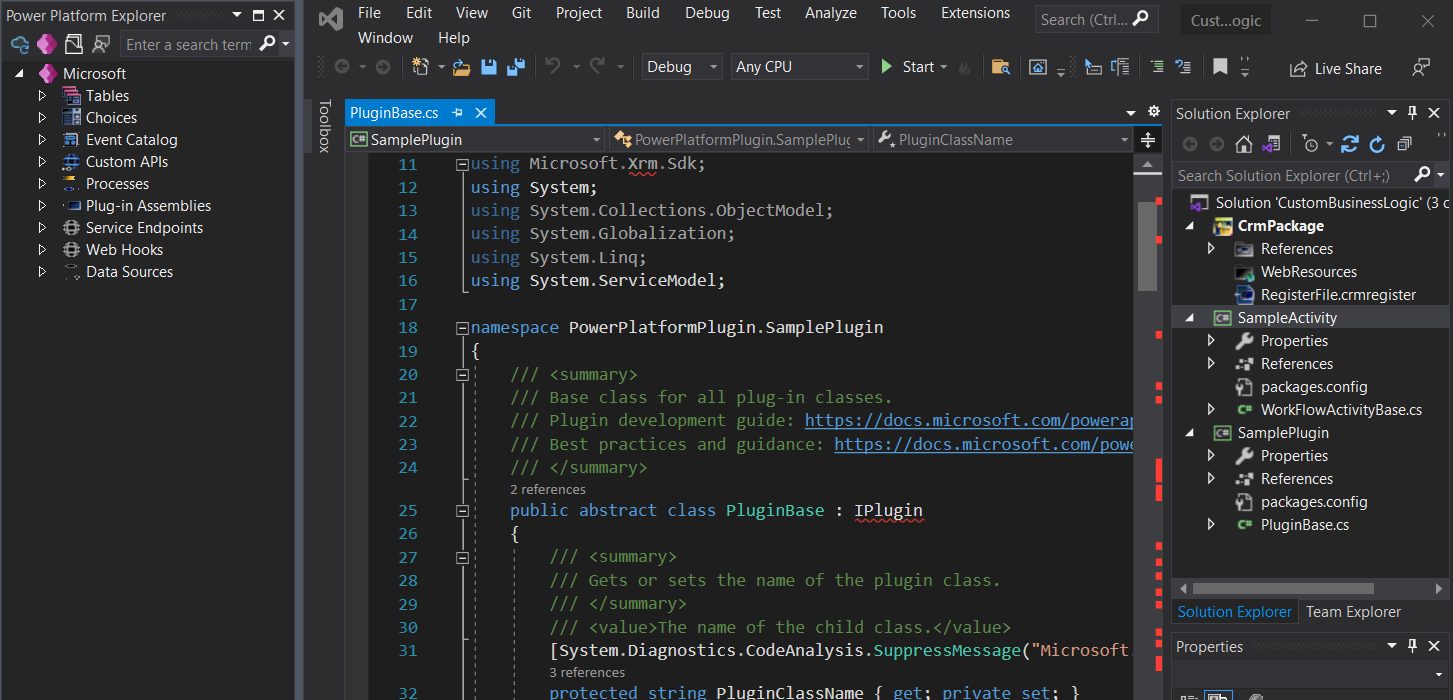Click the Power Platform search term field
The height and width of the screenshot is (700, 1453).
click(x=188, y=44)
